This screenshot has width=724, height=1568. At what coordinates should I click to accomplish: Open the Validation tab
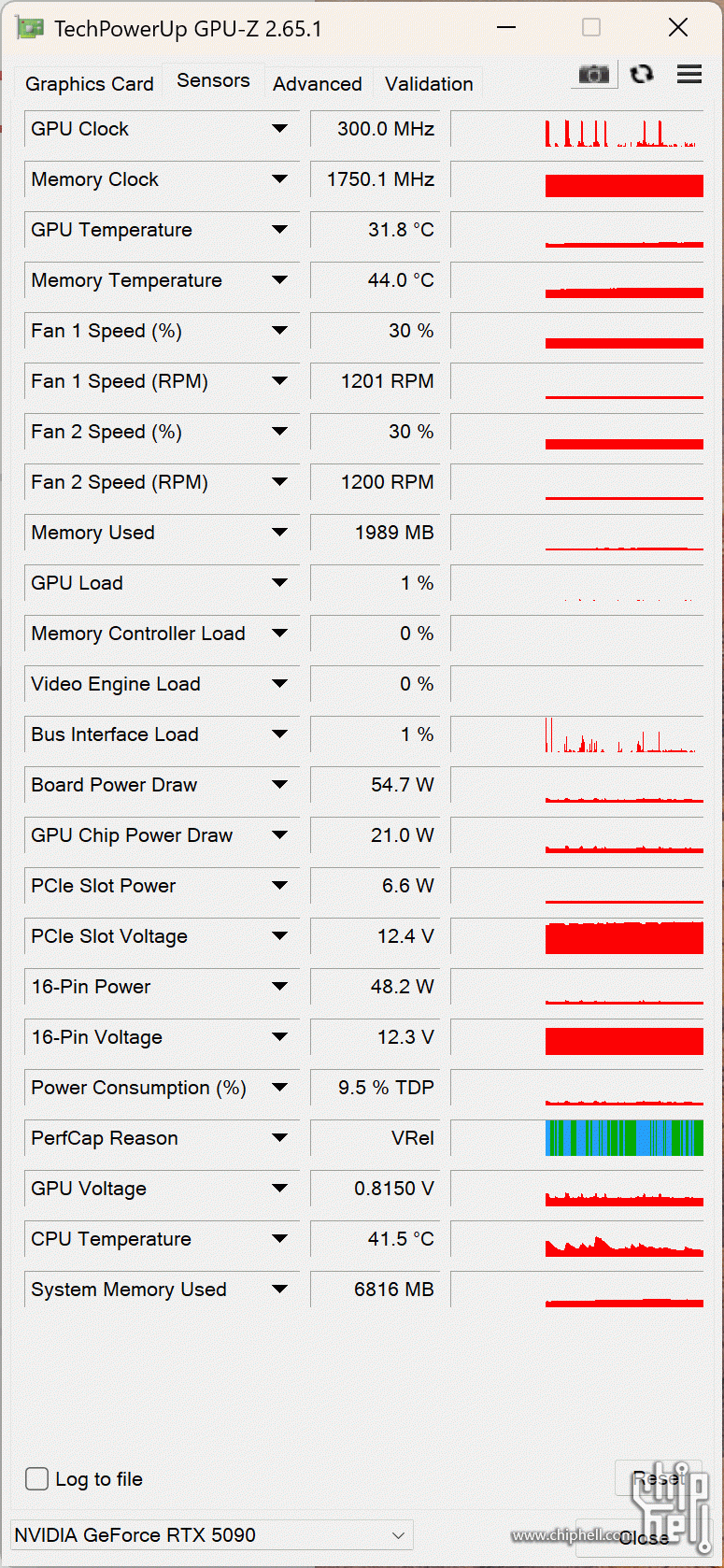(429, 84)
